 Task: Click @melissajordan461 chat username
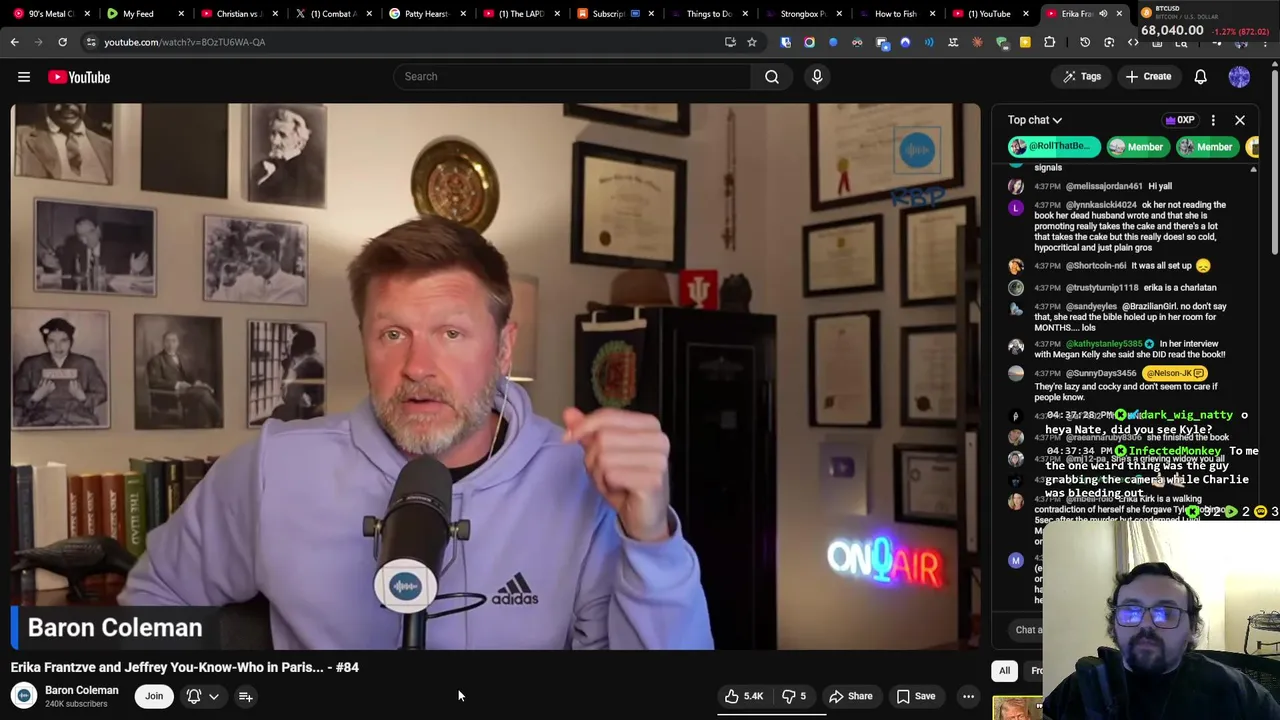click(1104, 186)
